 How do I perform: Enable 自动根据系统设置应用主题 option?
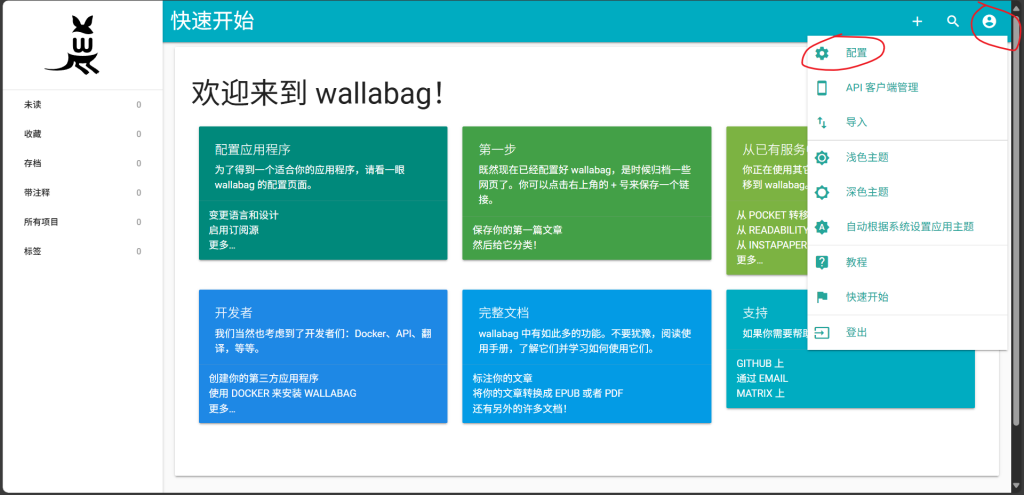909,227
